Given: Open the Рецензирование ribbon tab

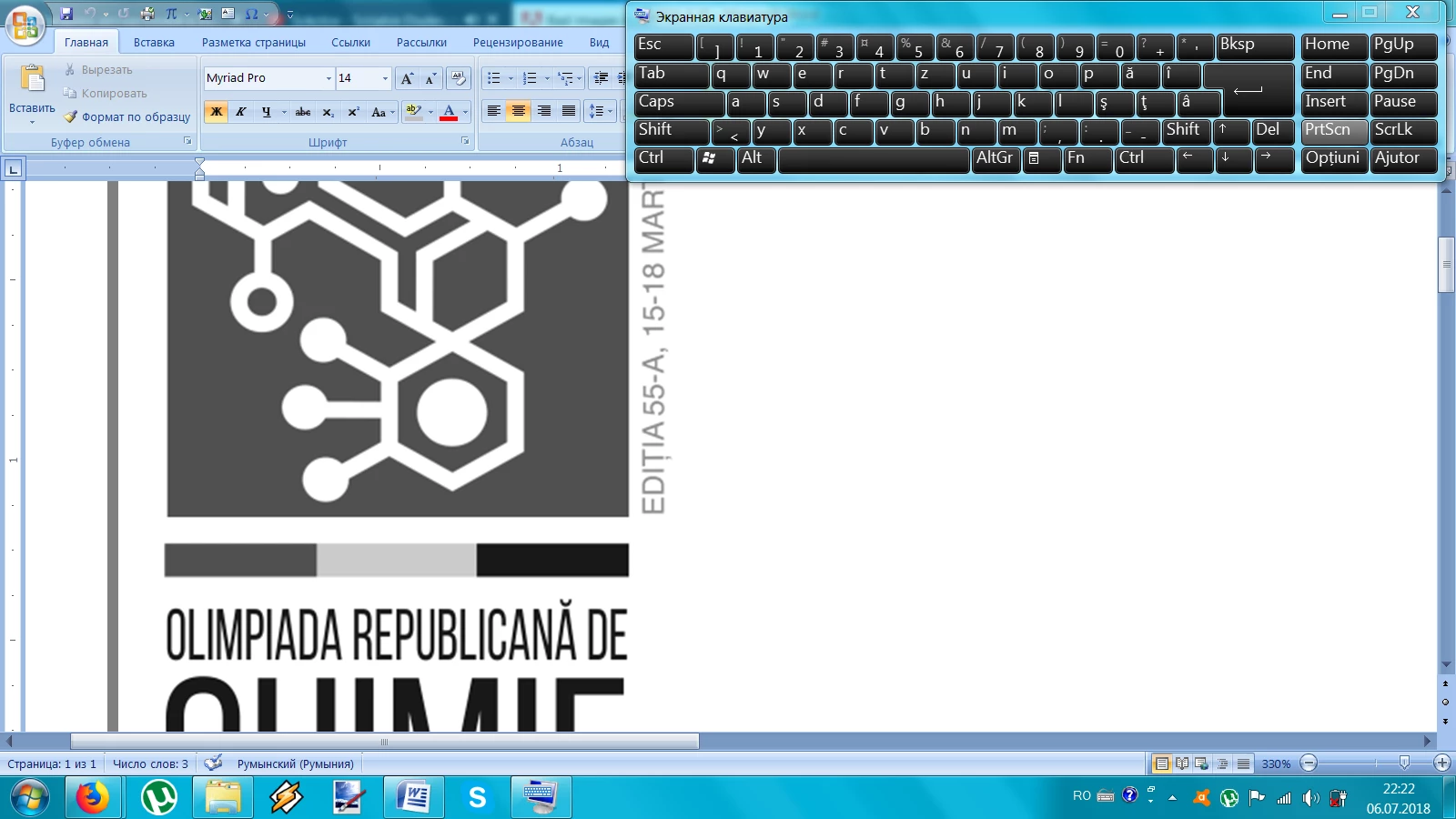Looking at the screenshot, I should tap(518, 42).
